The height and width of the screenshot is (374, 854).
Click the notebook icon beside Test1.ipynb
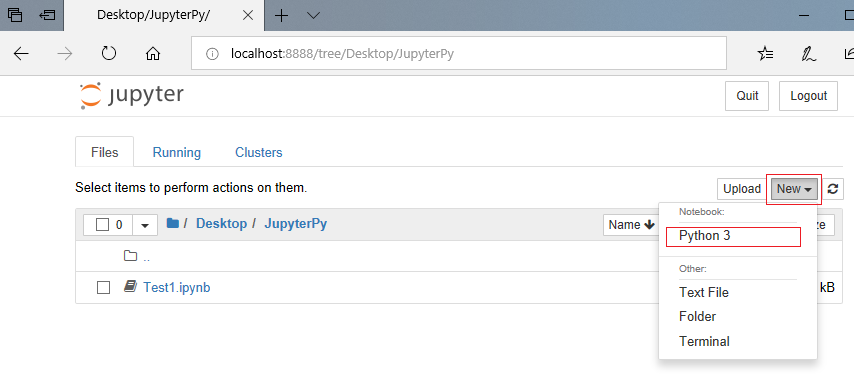pyautogui.click(x=130, y=286)
